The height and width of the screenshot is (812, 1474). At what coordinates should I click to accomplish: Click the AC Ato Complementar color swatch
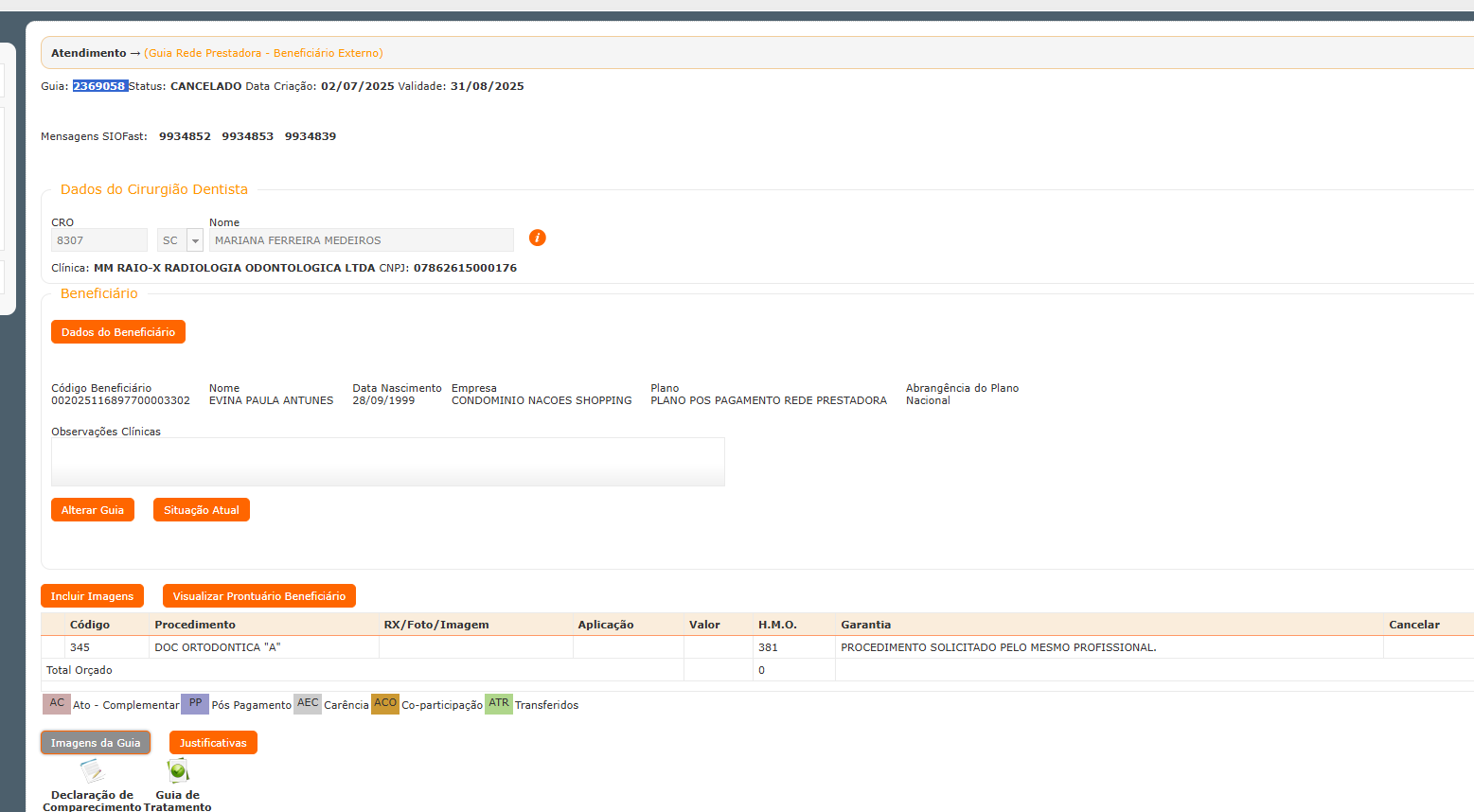click(x=57, y=704)
